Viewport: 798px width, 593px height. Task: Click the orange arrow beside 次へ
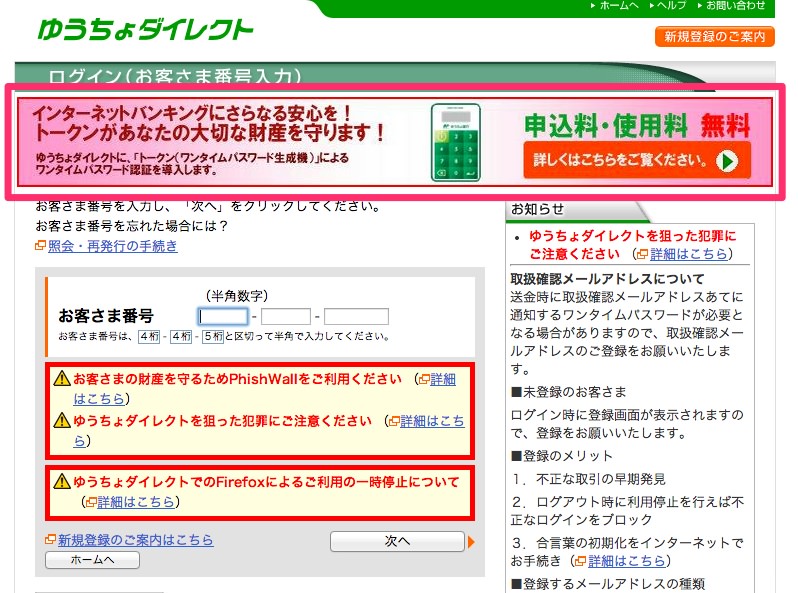[471, 542]
